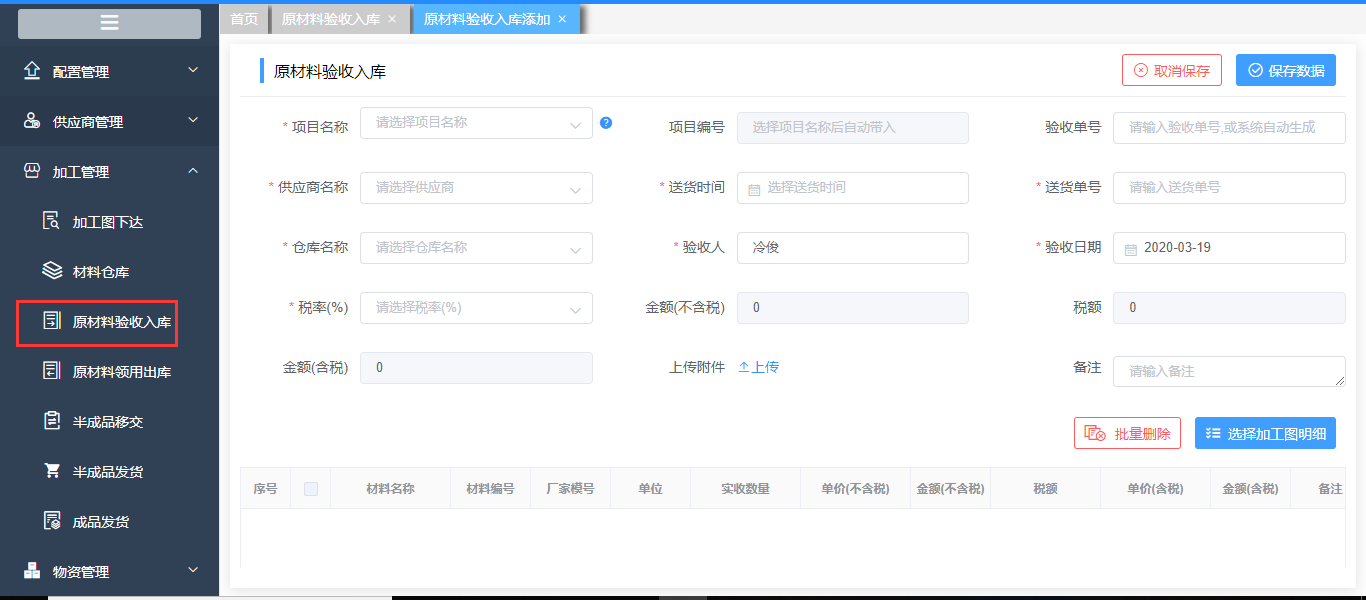Open the 仓库名称 dropdown

click(x=476, y=248)
